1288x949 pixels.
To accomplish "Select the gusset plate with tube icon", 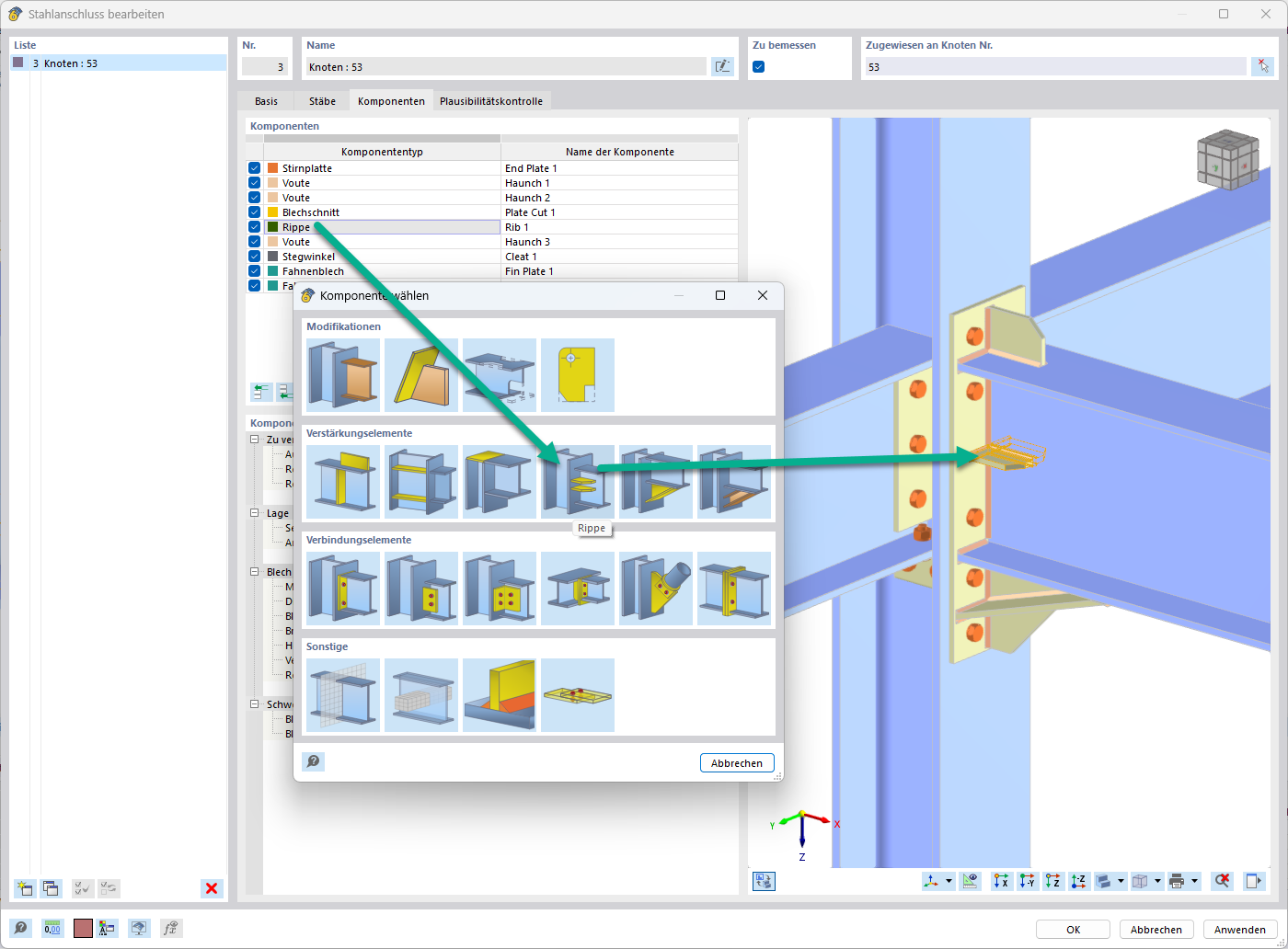I will pyautogui.click(x=656, y=589).
